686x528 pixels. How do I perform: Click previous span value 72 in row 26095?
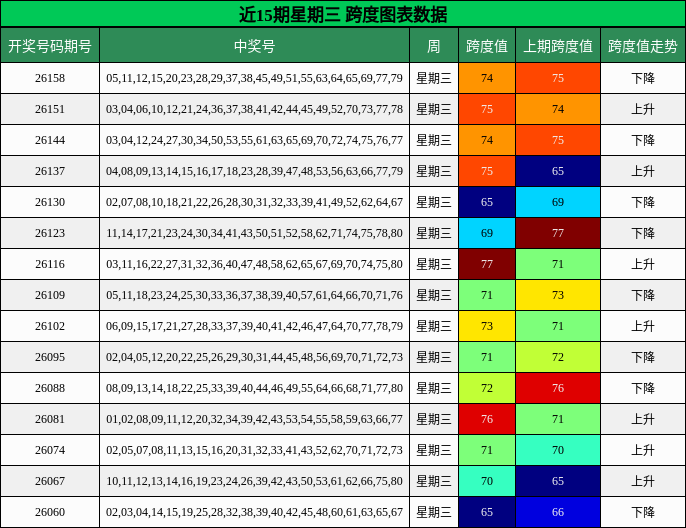558,357
